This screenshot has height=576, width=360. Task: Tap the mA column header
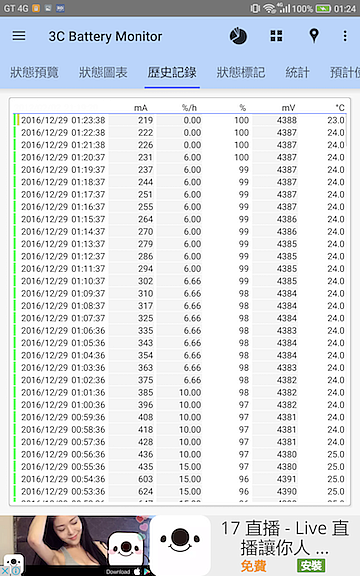141,108
